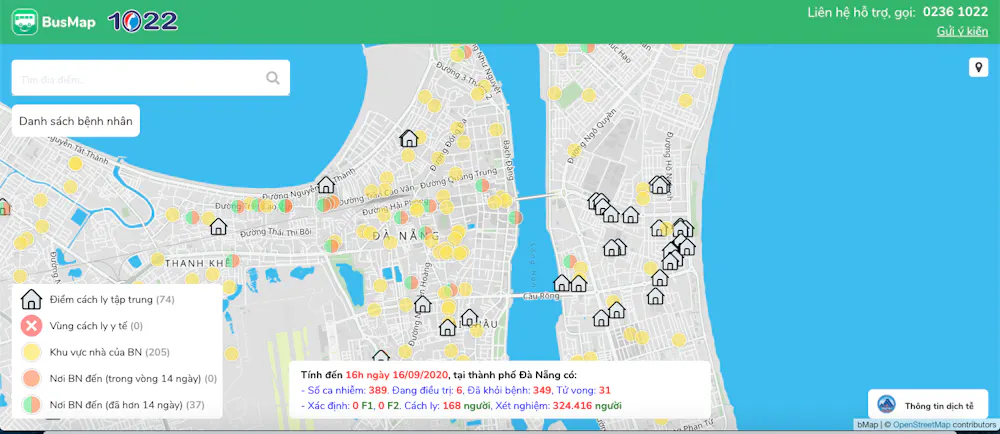Click the yellow 'Khu vực nhà của BN' legend icon

click(x=31, y=352)
